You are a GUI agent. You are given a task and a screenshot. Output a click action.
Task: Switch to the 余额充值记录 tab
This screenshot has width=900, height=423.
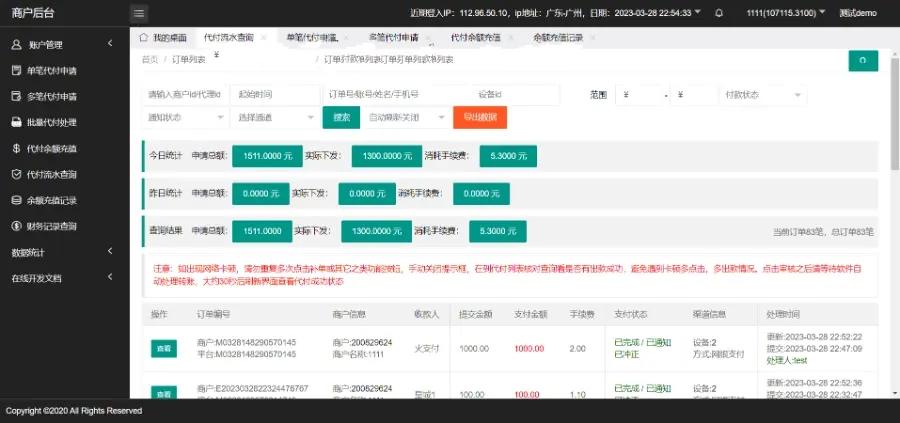coord(558,38)
